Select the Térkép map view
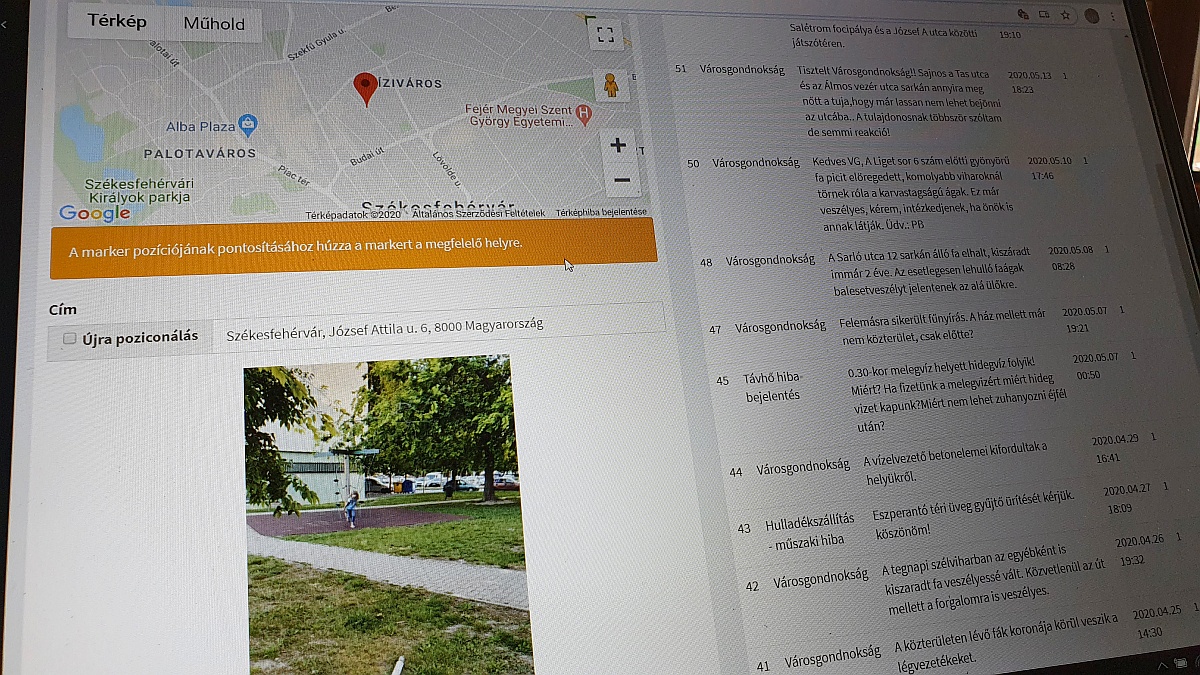 (x=117, y=20)
